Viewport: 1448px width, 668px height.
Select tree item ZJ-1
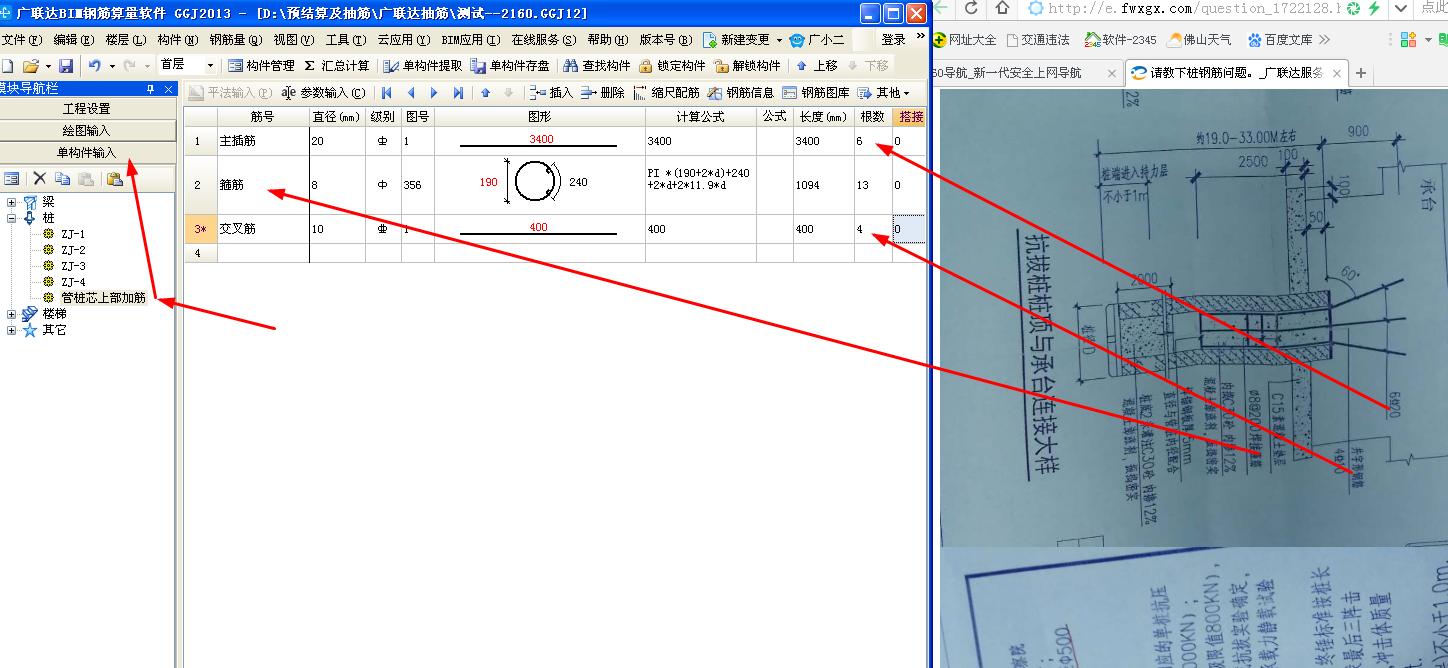(73, 234)
